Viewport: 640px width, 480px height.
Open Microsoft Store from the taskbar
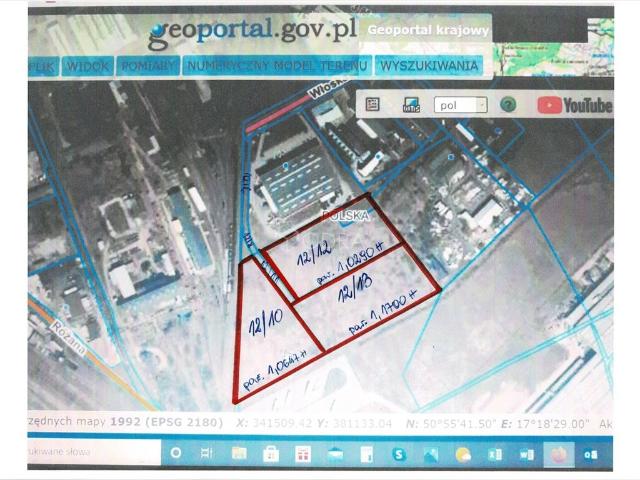click(x=271, y=454)
